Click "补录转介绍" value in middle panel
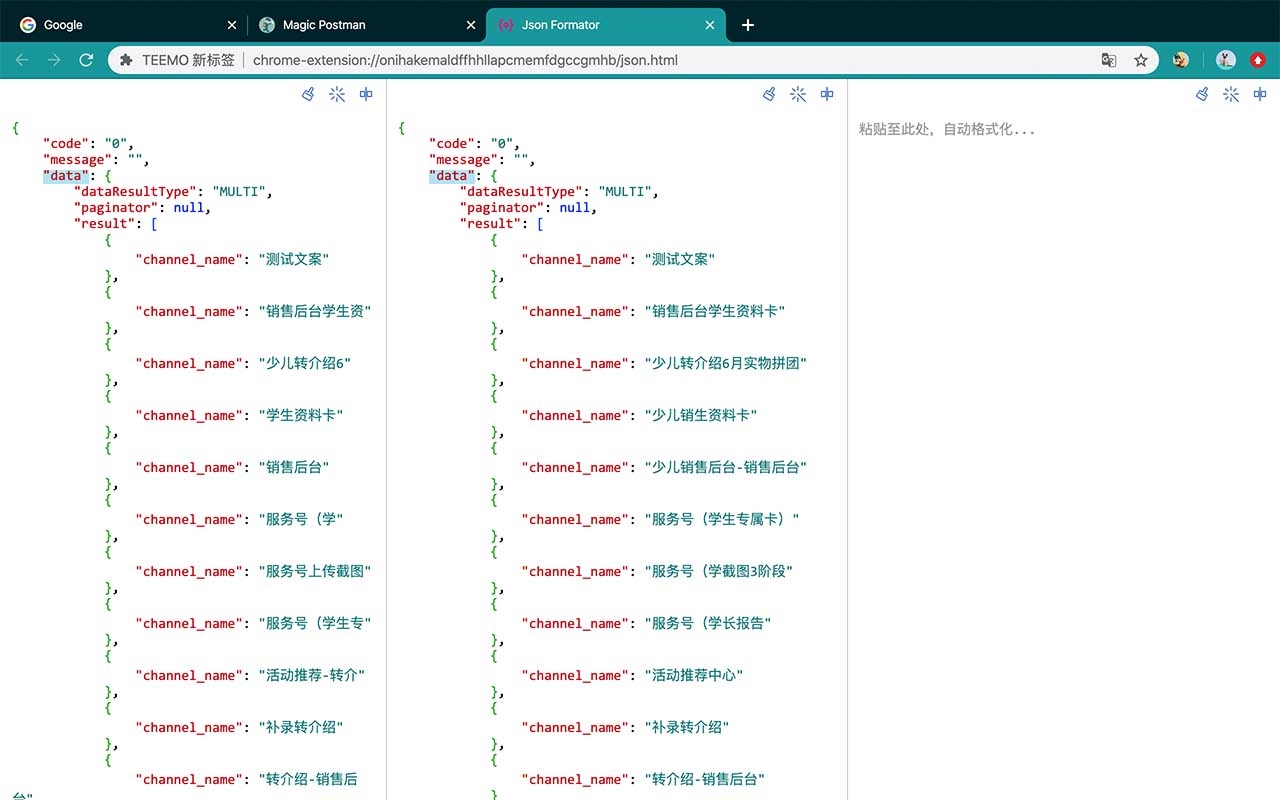Screen dimensions: 1280x800 pyautogui.click(x=687, y=728)
